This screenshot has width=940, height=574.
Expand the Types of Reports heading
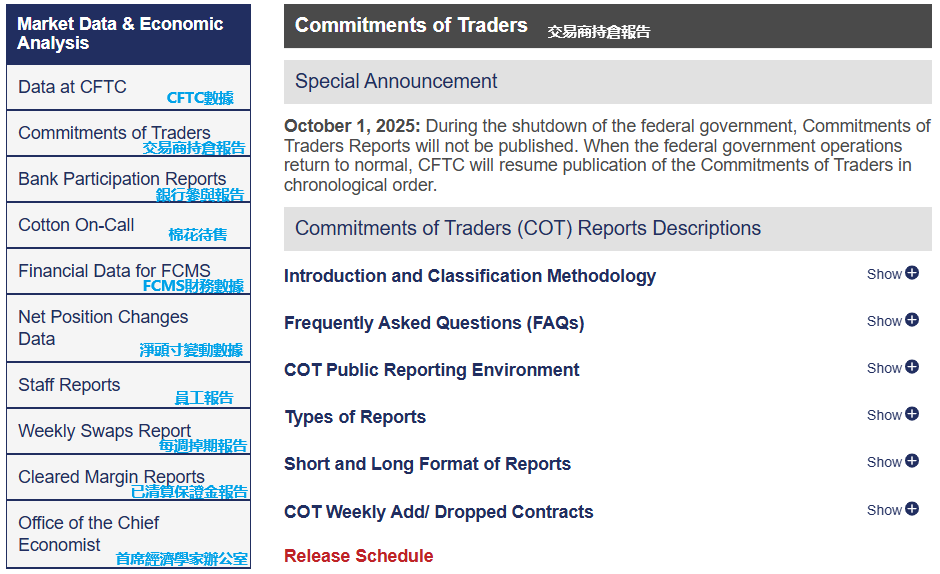pyautogui.click(x=355, y=417)
